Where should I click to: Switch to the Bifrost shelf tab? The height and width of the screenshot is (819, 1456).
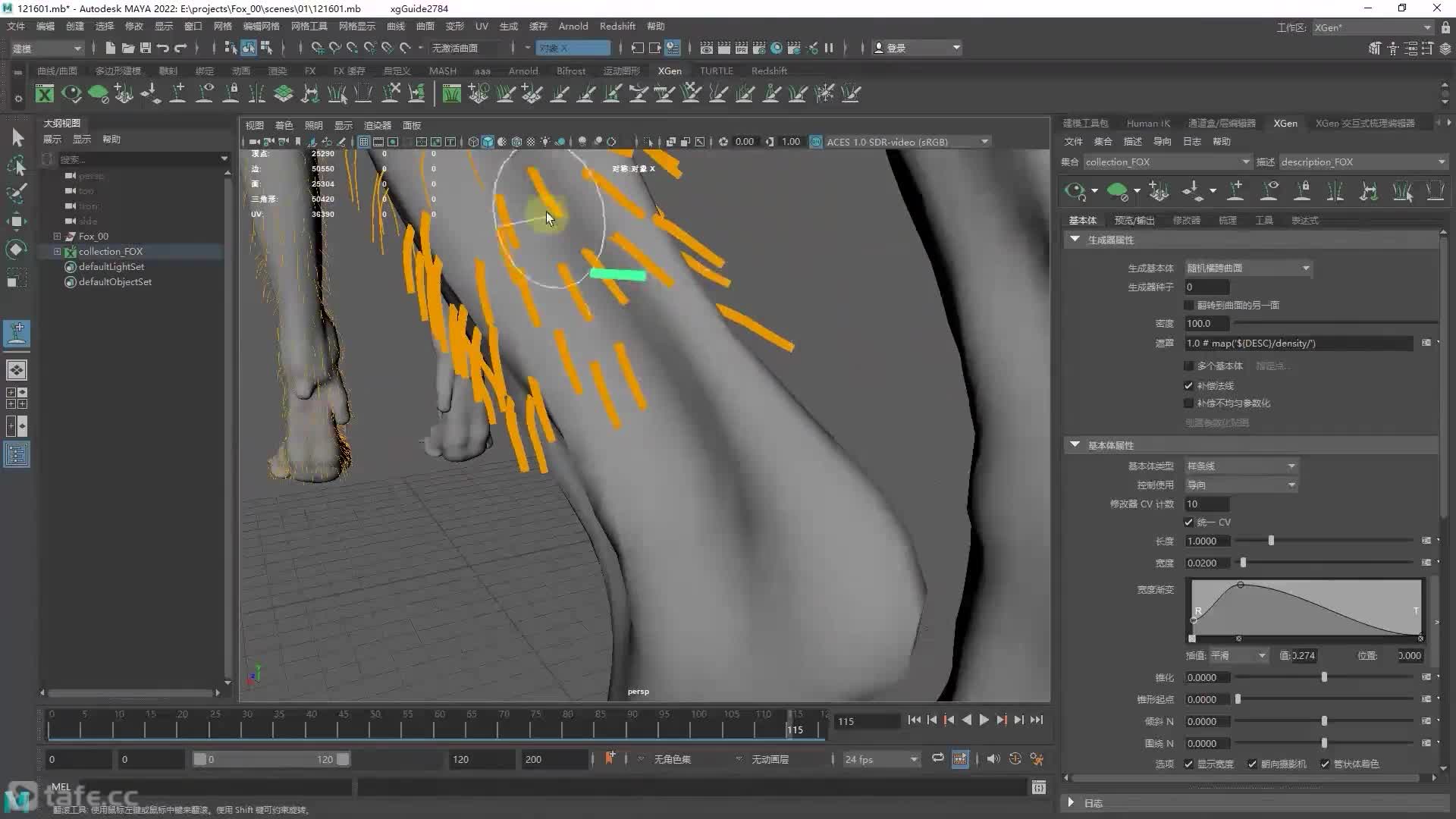point(570,71)
